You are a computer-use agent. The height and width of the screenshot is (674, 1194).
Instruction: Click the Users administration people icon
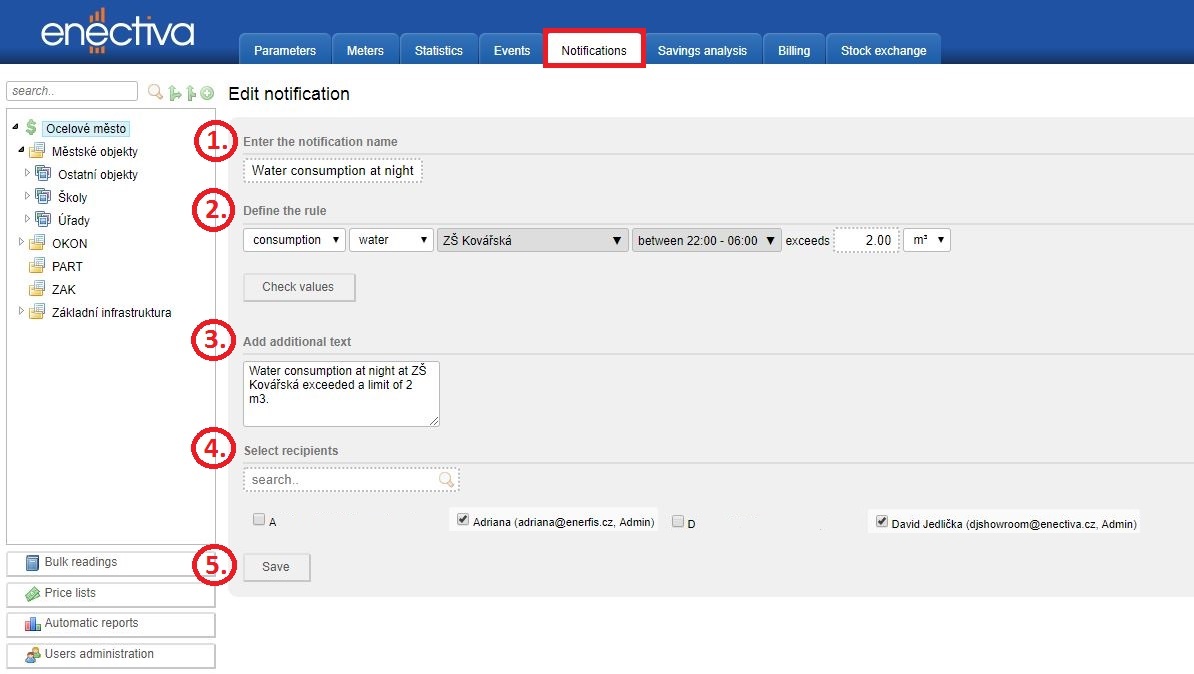(x=32, y=655)
